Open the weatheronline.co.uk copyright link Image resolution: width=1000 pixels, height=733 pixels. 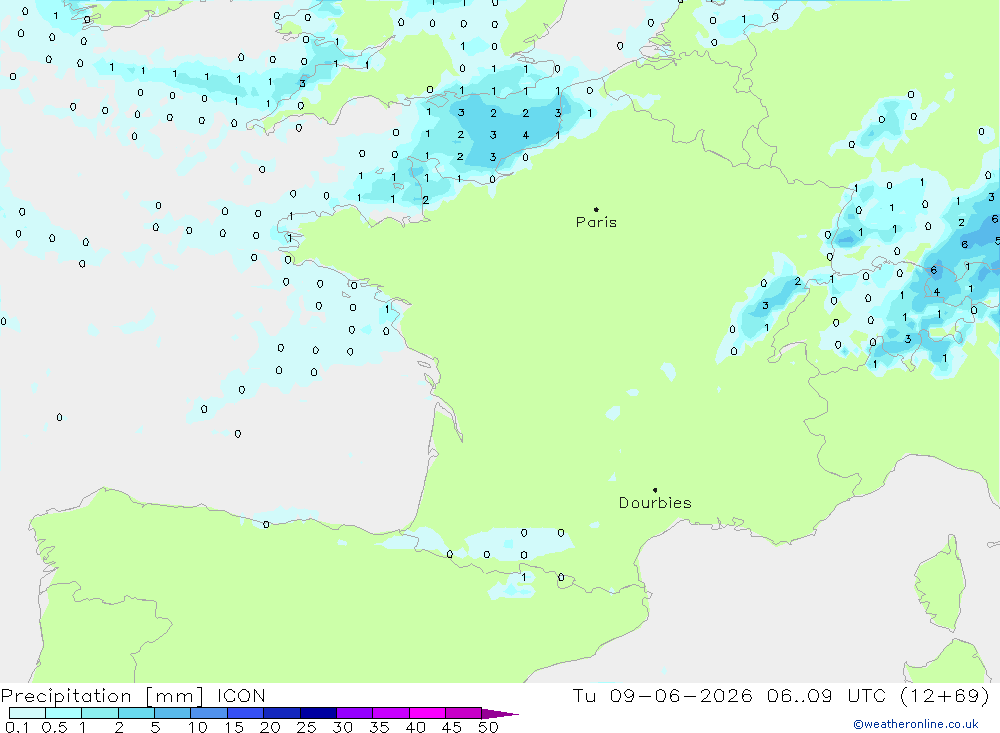(916, 724)
